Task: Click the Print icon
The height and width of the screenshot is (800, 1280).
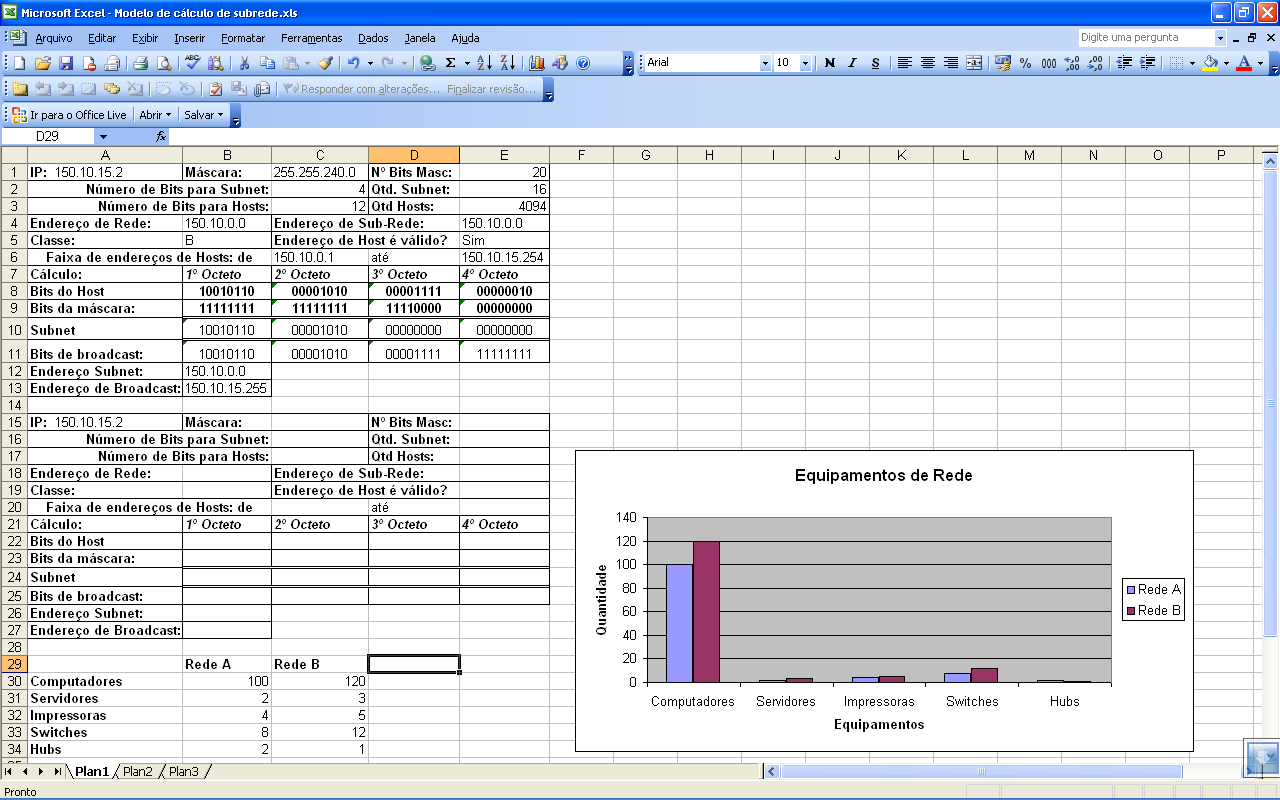Action: point(140,63)
